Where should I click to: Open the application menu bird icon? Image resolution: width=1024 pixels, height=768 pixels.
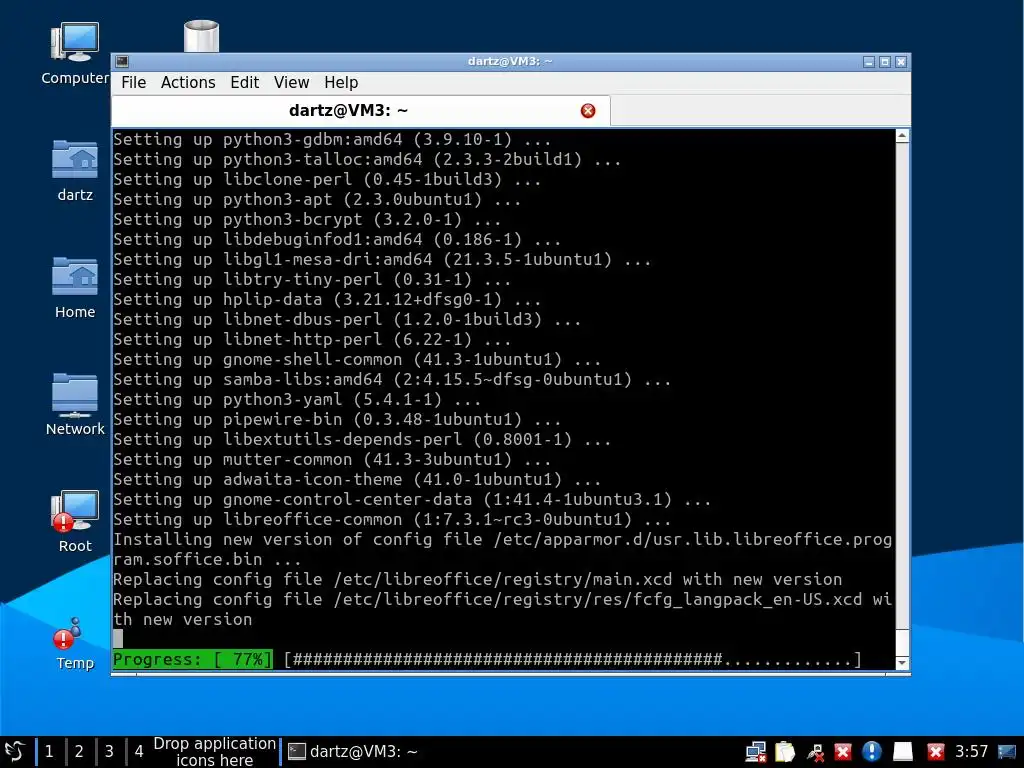[x=14, y=752]
